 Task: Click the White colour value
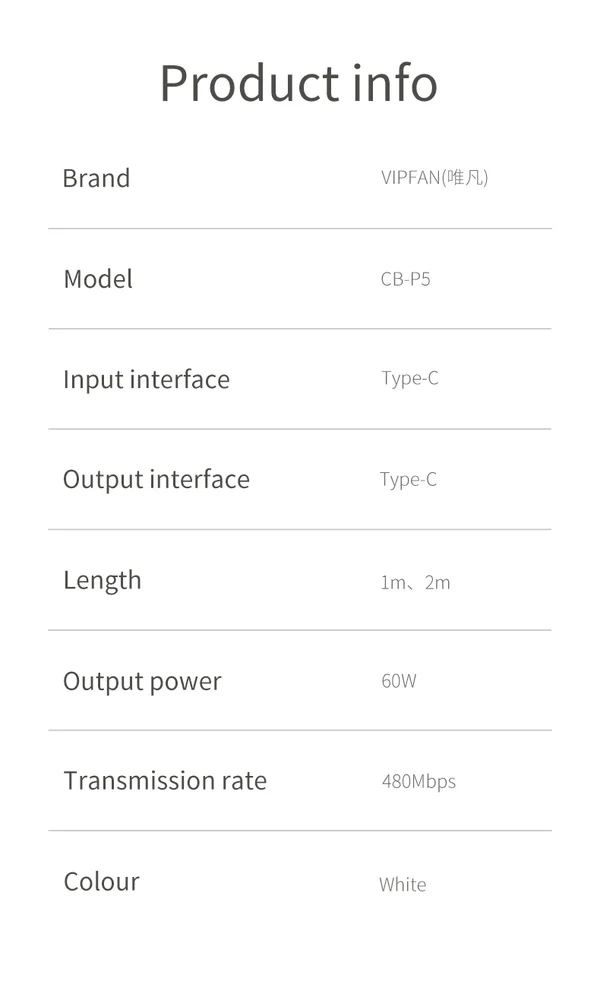[x=402, y=884]
